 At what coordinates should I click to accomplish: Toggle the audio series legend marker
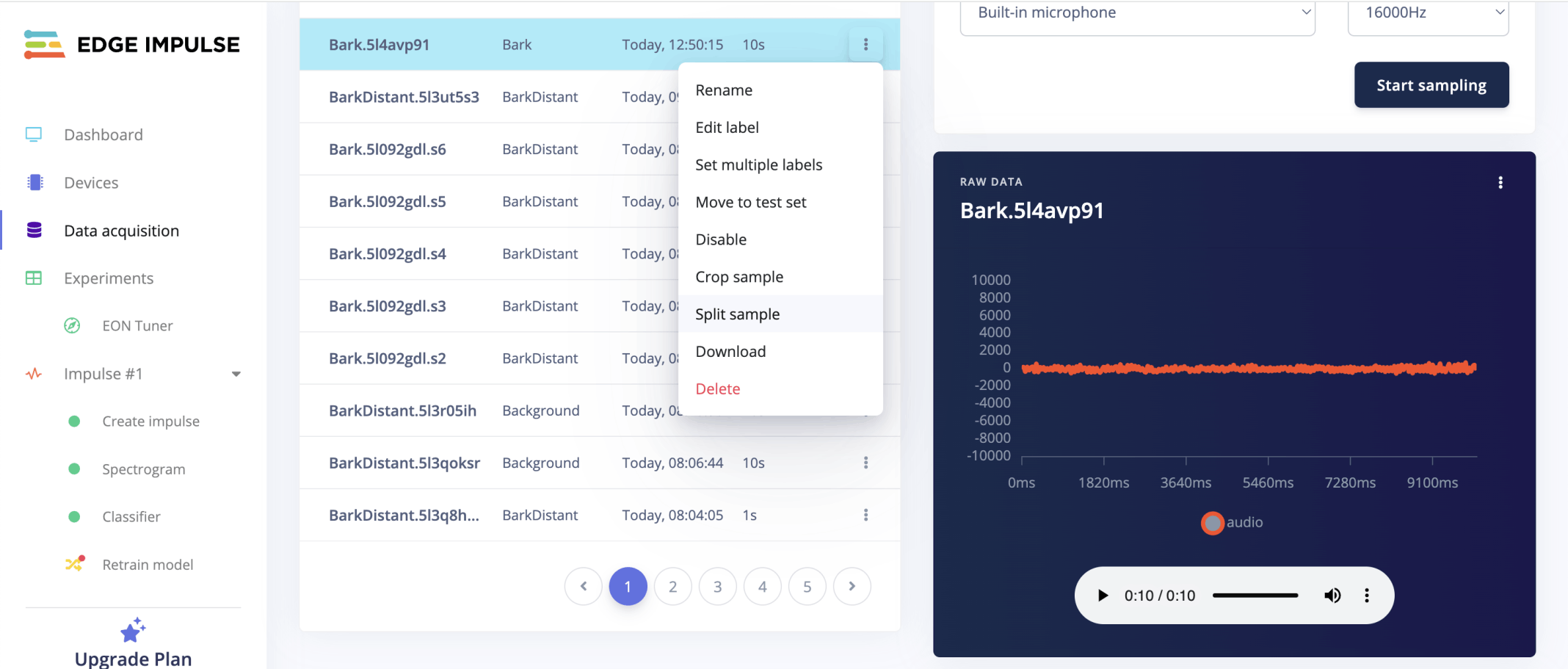tap(1213, 523)
